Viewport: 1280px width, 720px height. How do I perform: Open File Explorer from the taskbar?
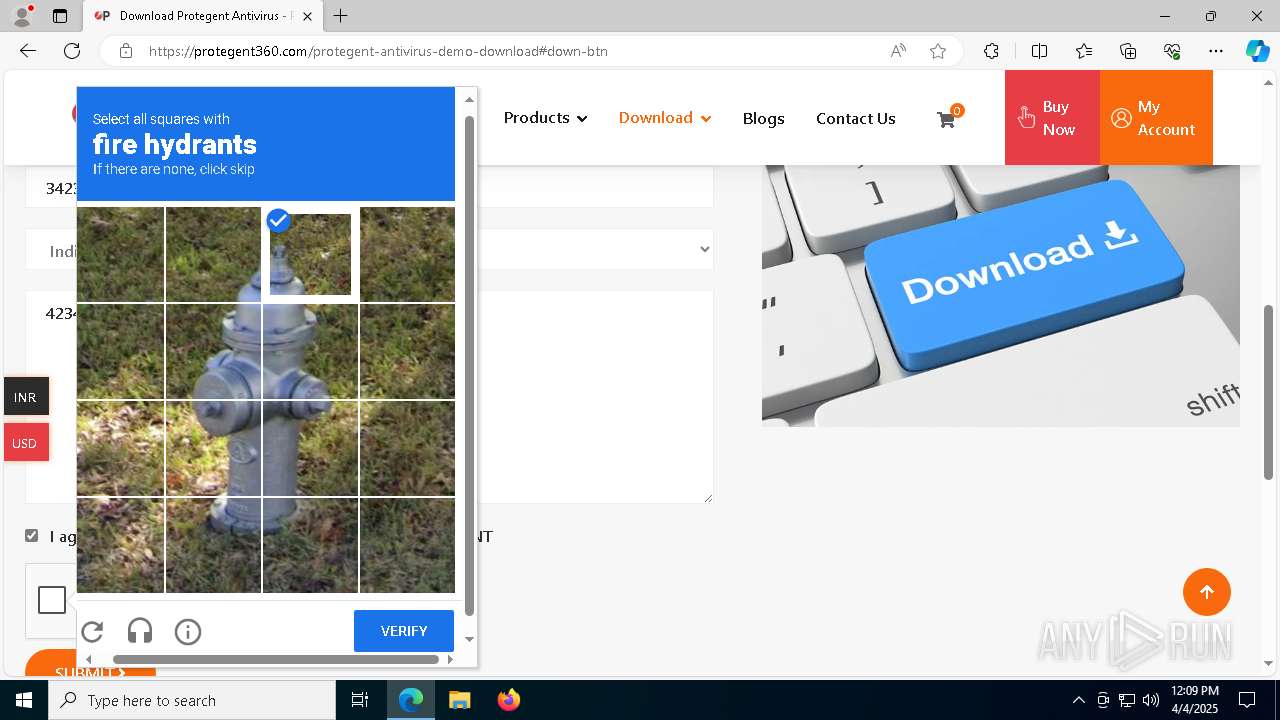[x=459, y=700]
